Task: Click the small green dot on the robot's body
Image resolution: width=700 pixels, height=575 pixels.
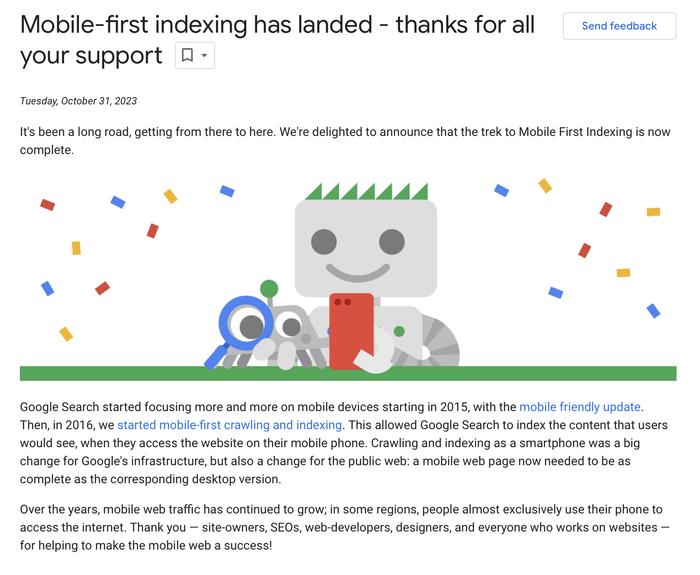Action: 399,331
